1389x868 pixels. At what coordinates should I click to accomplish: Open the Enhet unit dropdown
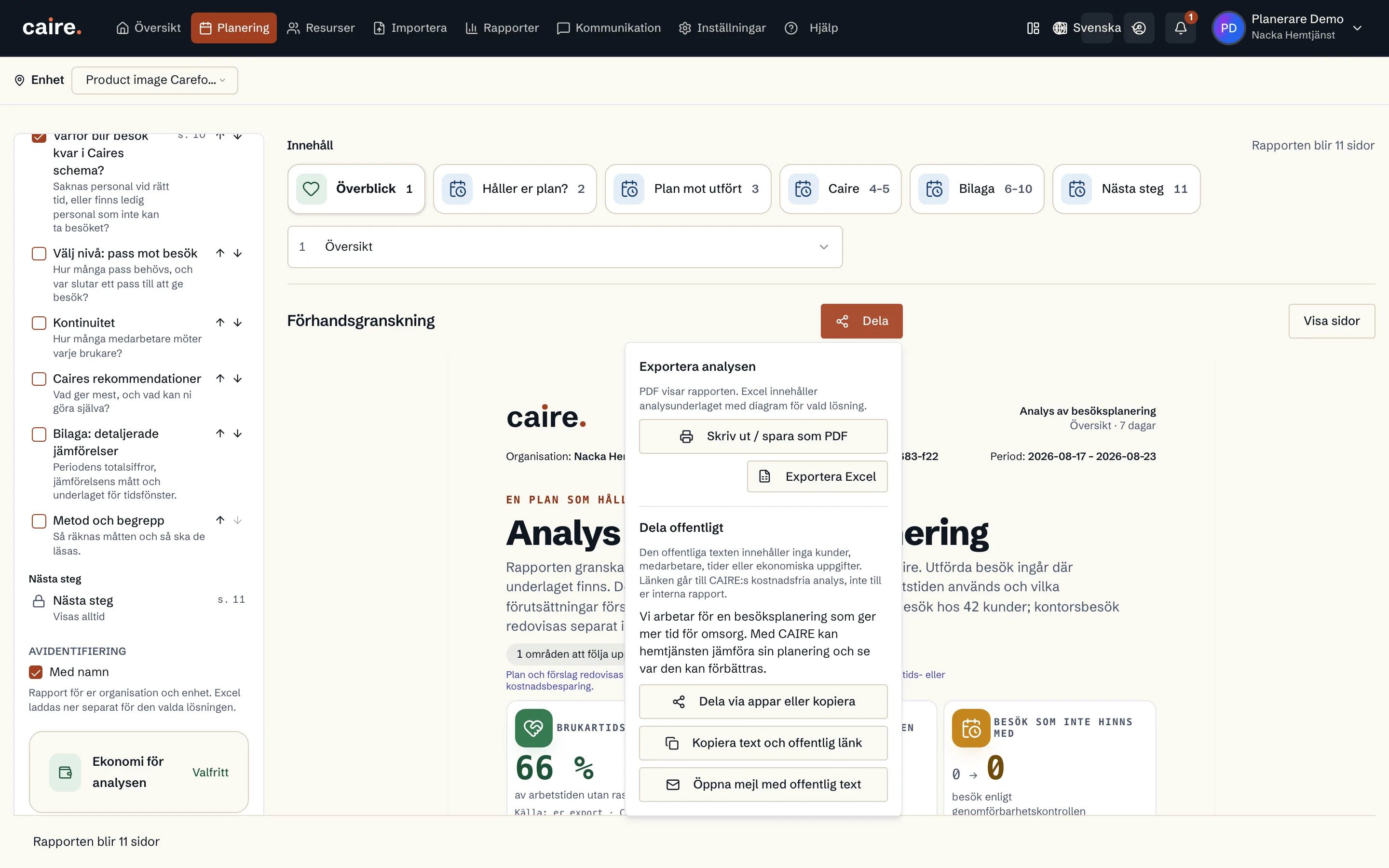click(155, 80)
